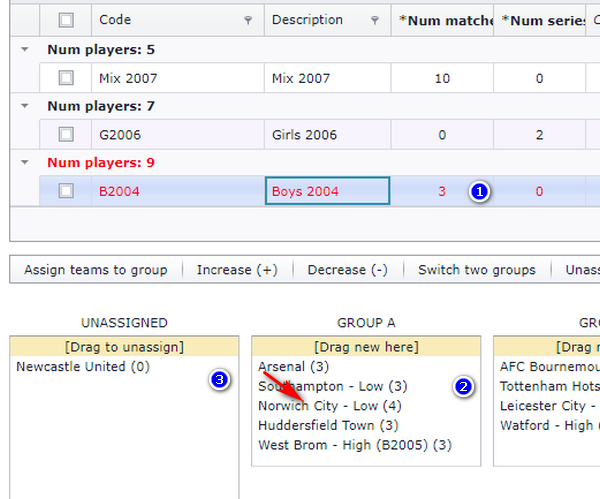This screenshot has width=600, height=499.
Task: Select Newcastle United (0) in Unassigned
Action: pyautogui.click(x=83, y=367)
